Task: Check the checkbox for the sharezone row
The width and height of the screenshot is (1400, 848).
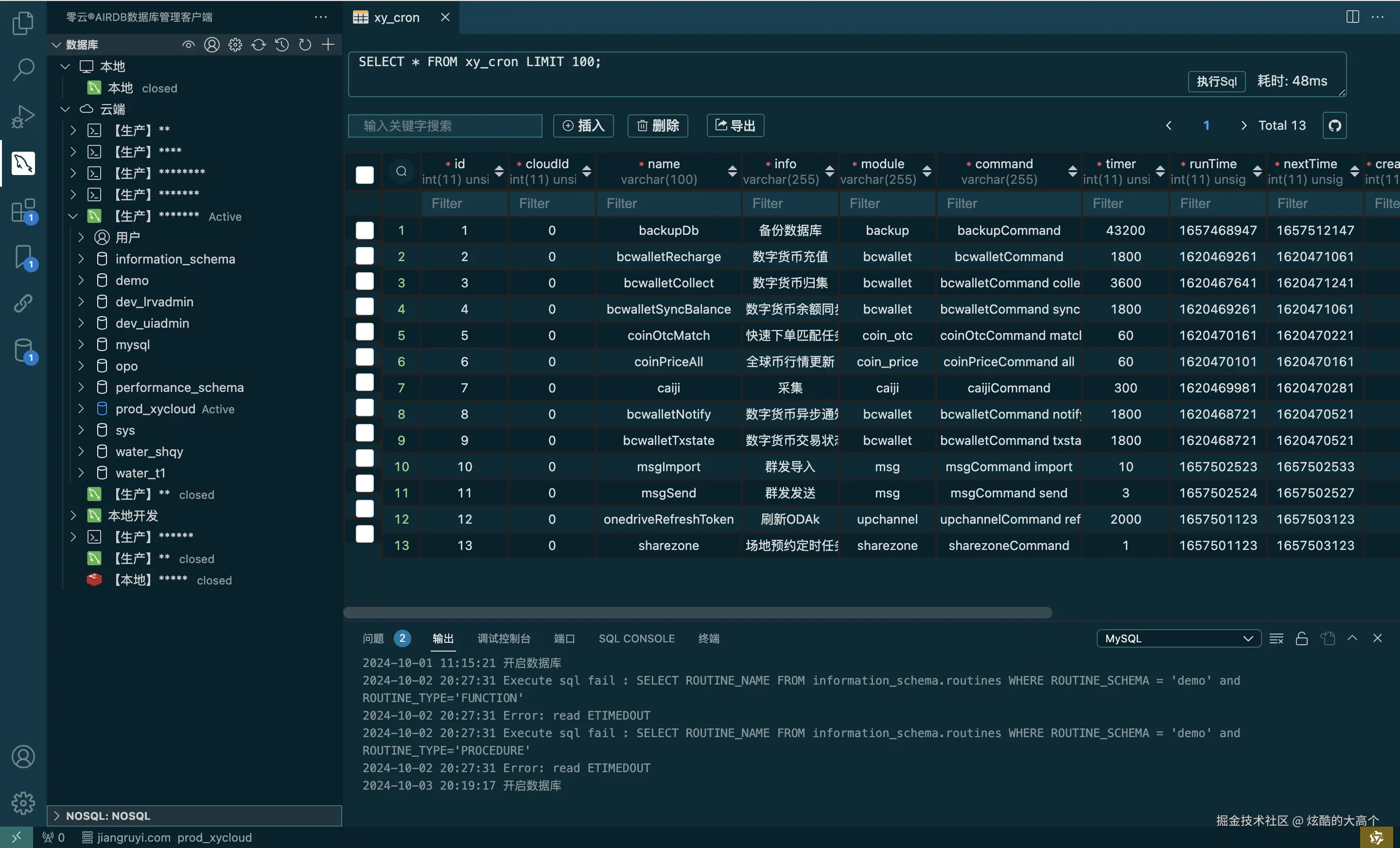Action: [x=365, y=534]
